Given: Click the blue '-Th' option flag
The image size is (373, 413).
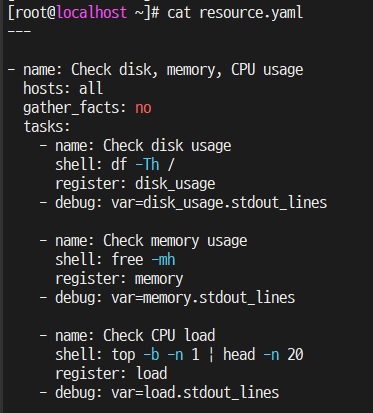Looking at the screenshot, I should 147,165.
